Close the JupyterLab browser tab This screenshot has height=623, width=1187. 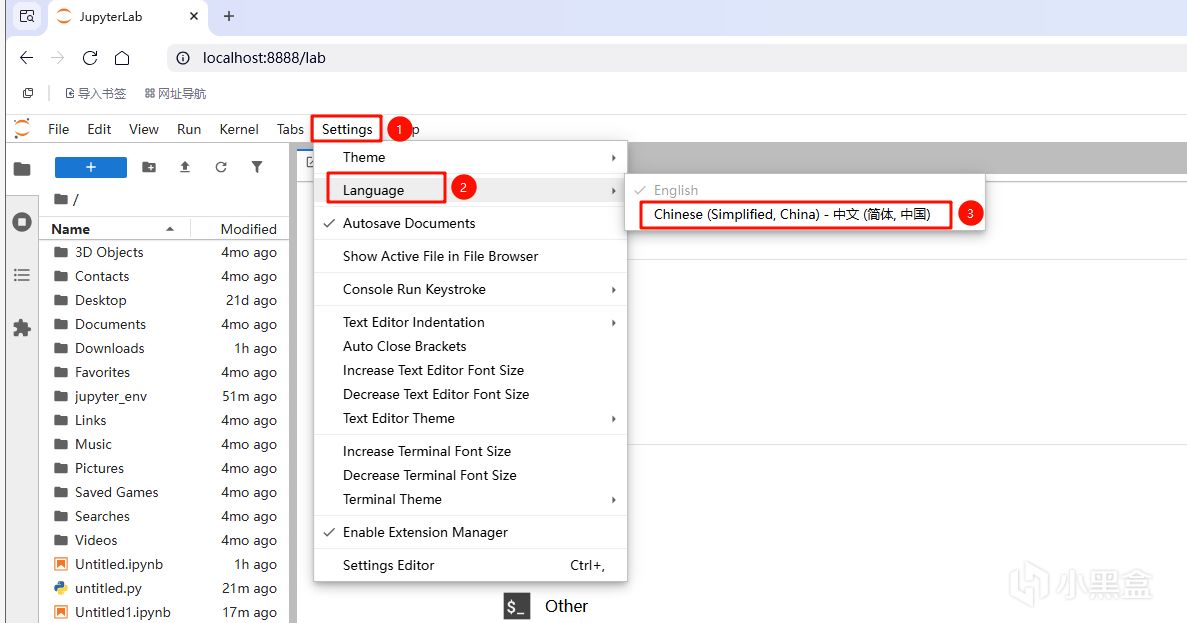click(194, 16)
